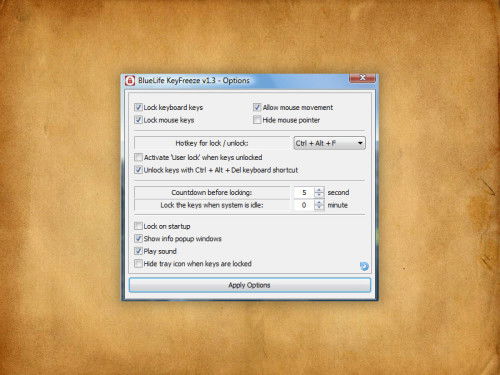Click the idle minutes value field
Viewport: 500px width, 375px height.
tap(304, 205)
